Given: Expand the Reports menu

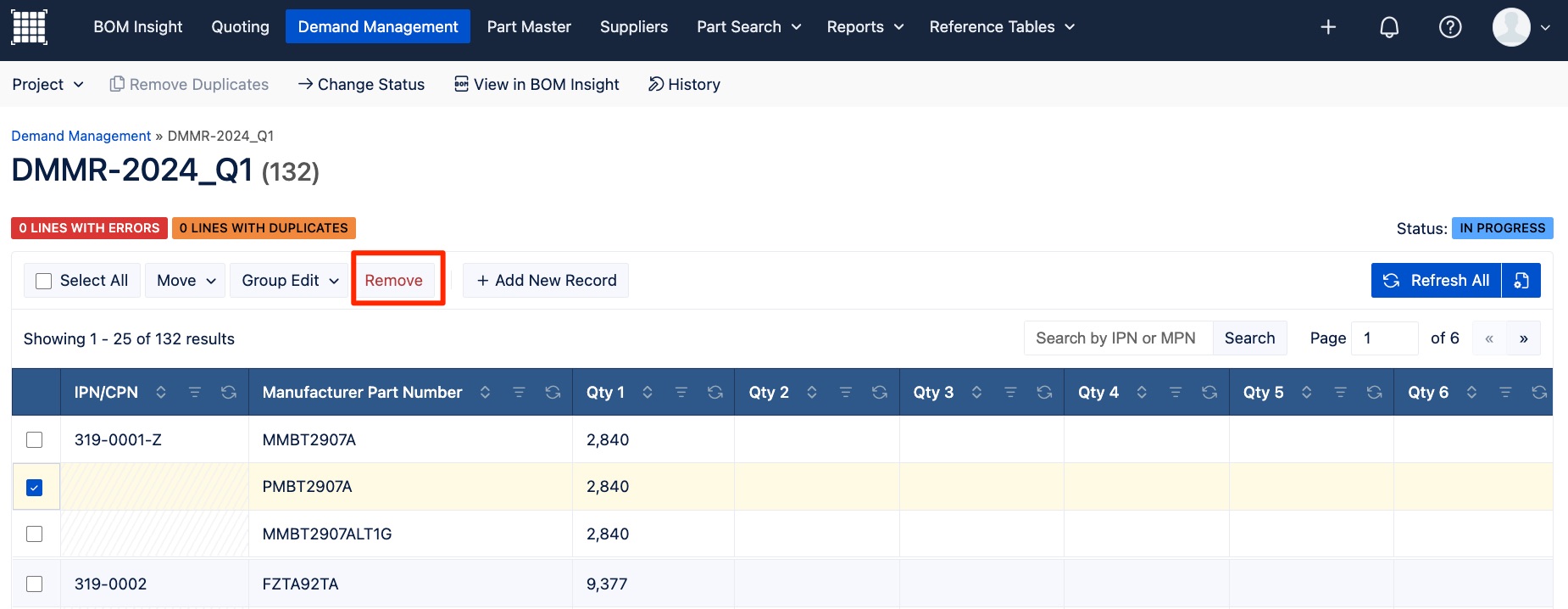Looking at the screenshot, I should (x=865, y=27).
